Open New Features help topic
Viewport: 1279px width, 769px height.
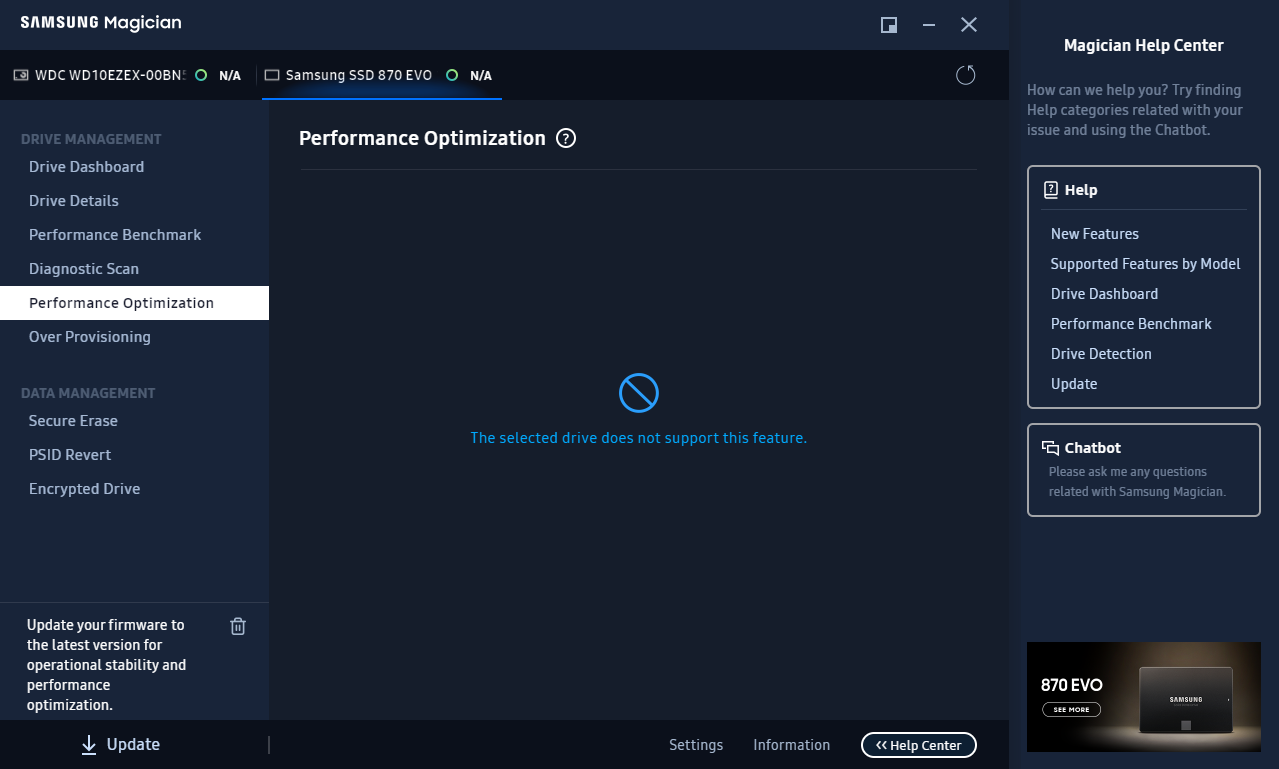coord(1094,234)
